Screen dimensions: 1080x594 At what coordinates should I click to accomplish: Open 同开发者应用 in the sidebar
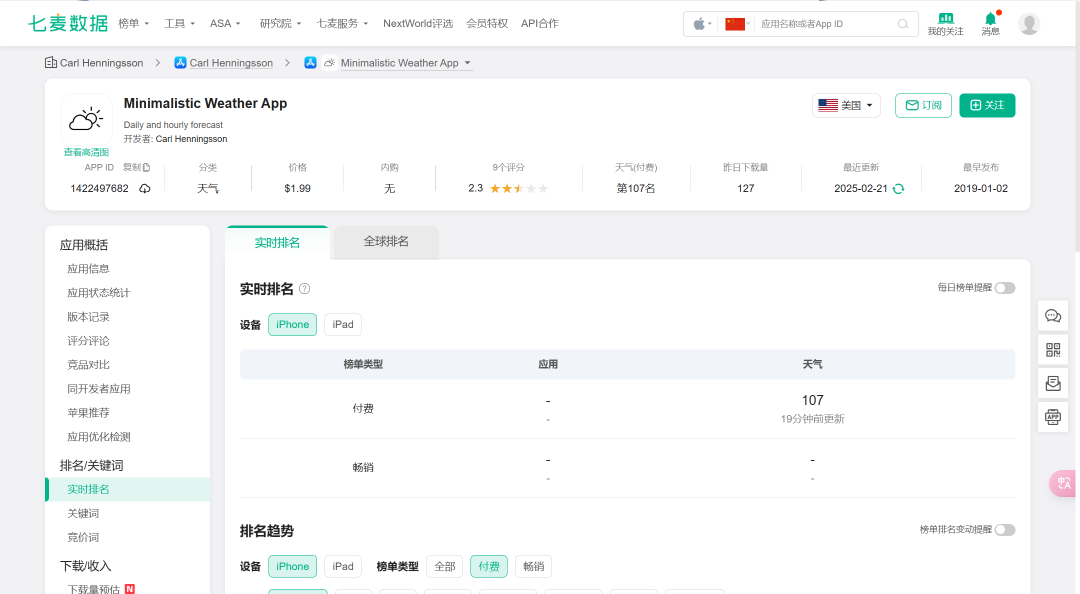click(x=98, y=389)
